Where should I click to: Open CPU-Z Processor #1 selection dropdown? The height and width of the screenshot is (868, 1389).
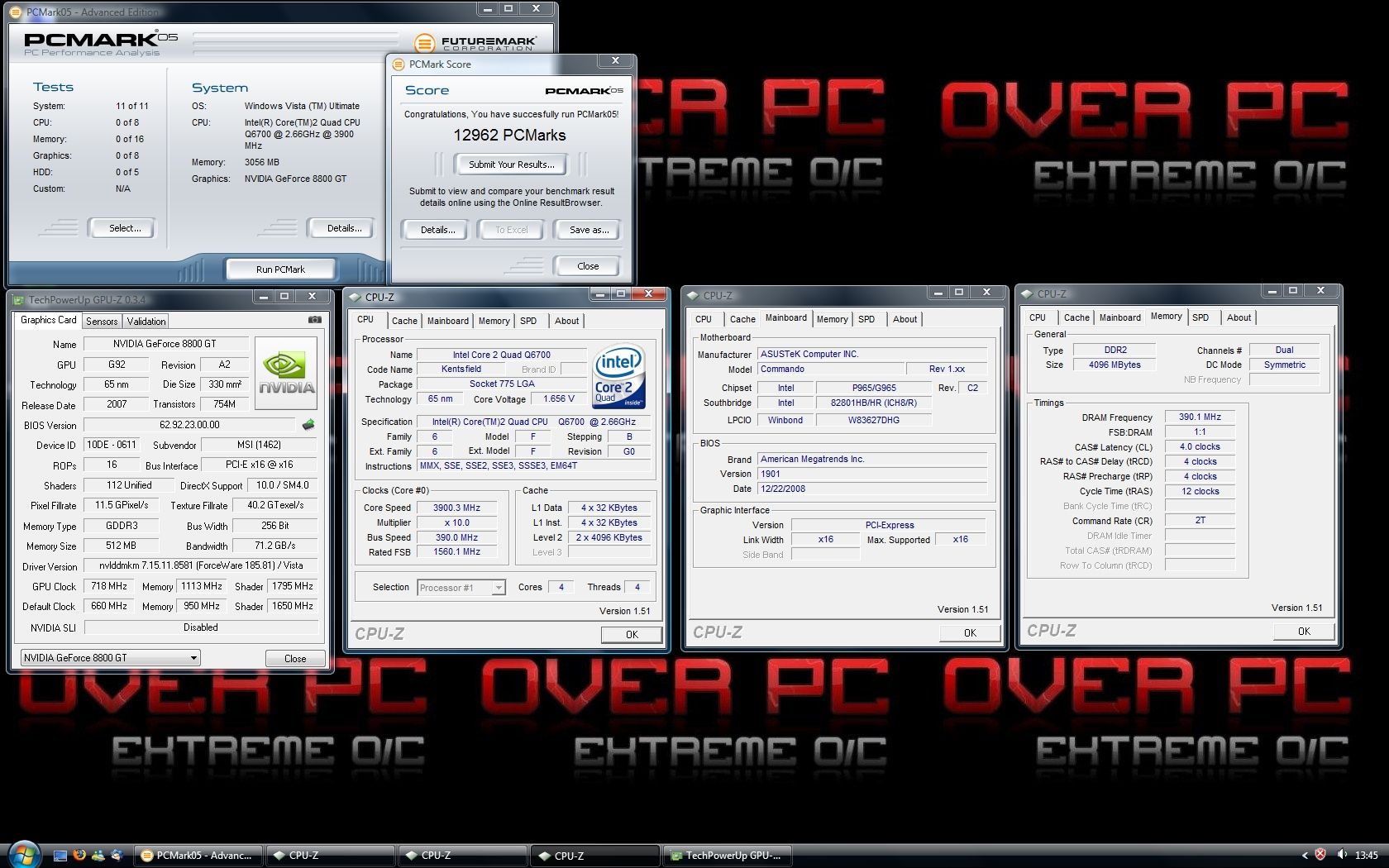point(461,588)
